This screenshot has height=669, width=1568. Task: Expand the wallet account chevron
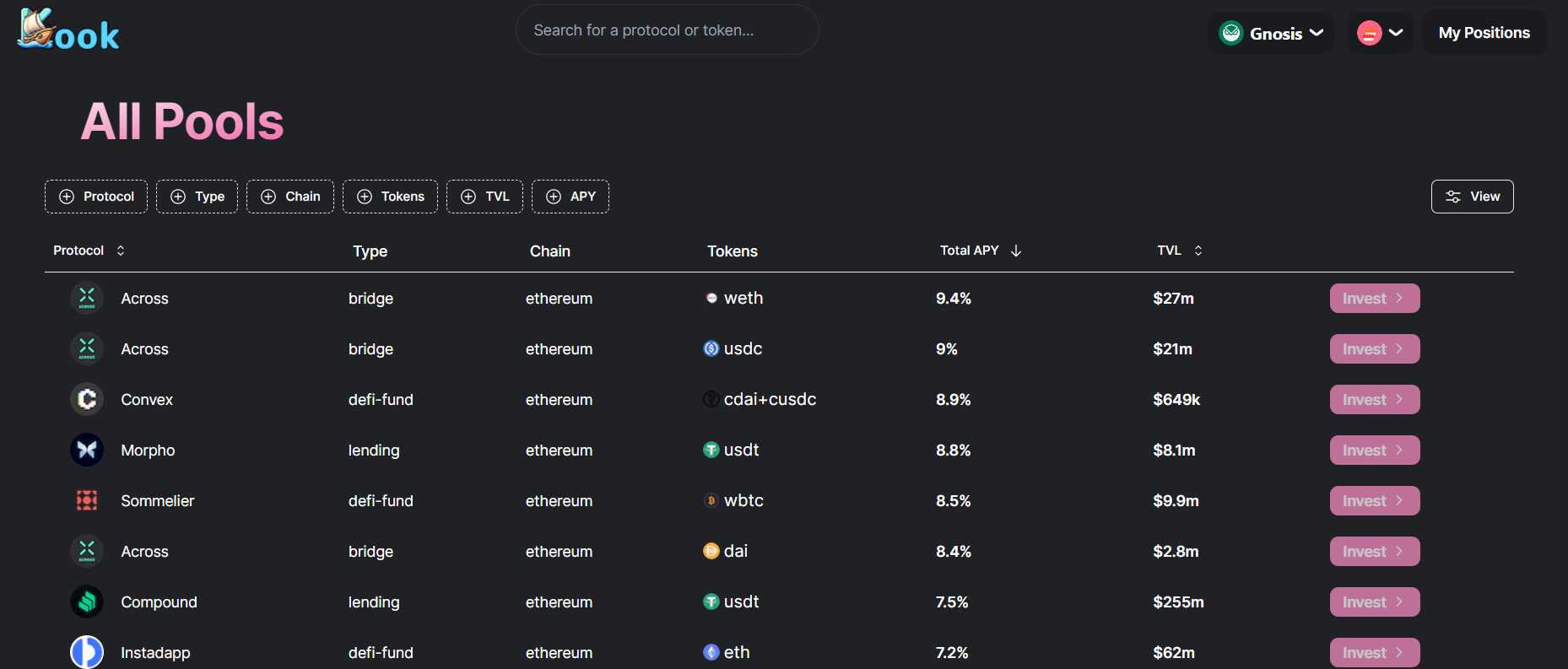pos(1396,33)
